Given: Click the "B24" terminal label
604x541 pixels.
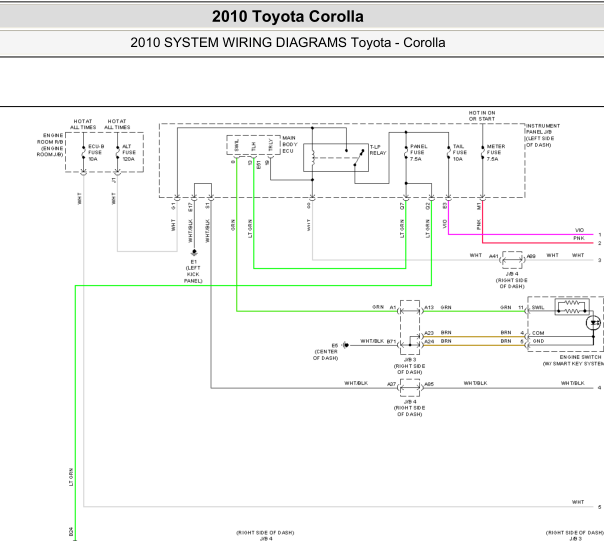Looking at the screenshot, I should tap(71, 531).
